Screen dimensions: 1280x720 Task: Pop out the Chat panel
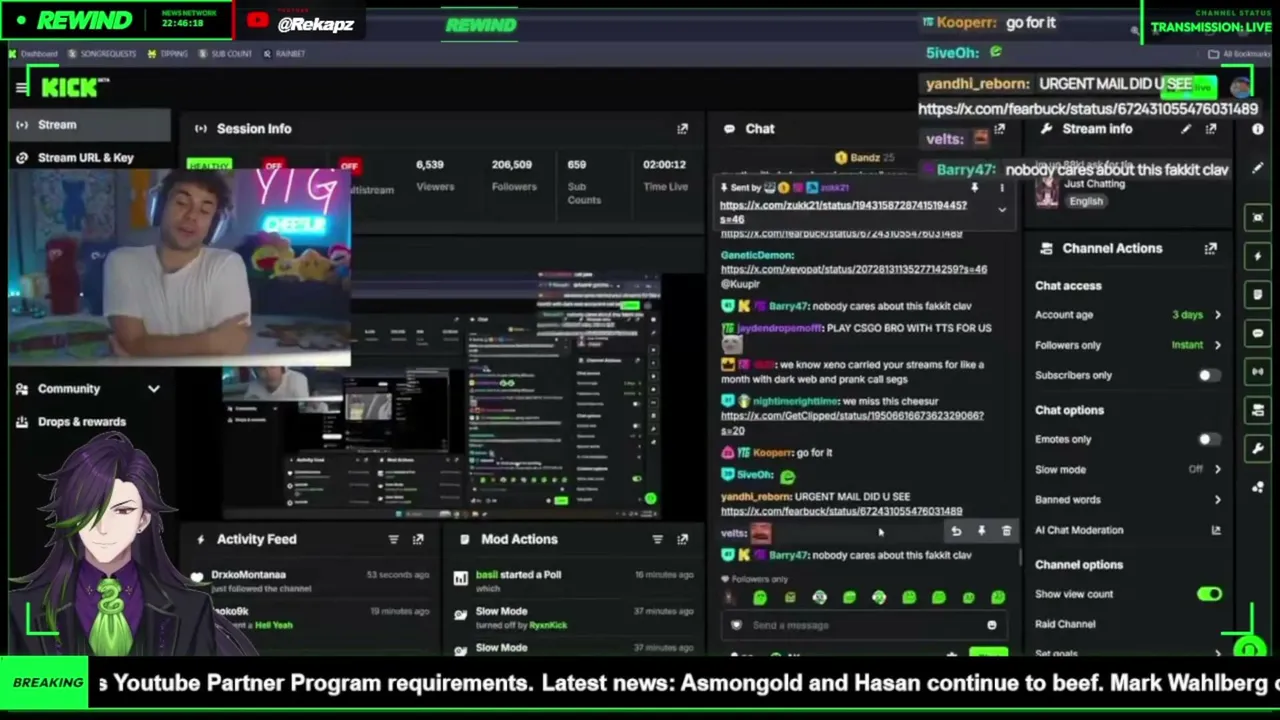point(999,129)
